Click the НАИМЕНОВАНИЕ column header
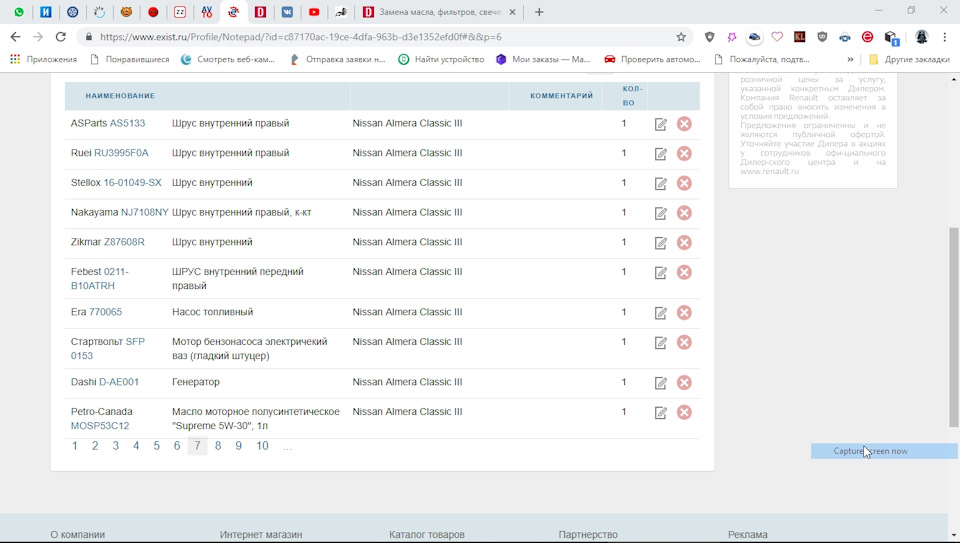The height and width of the screenshot is (543, 960). [120, 95]
